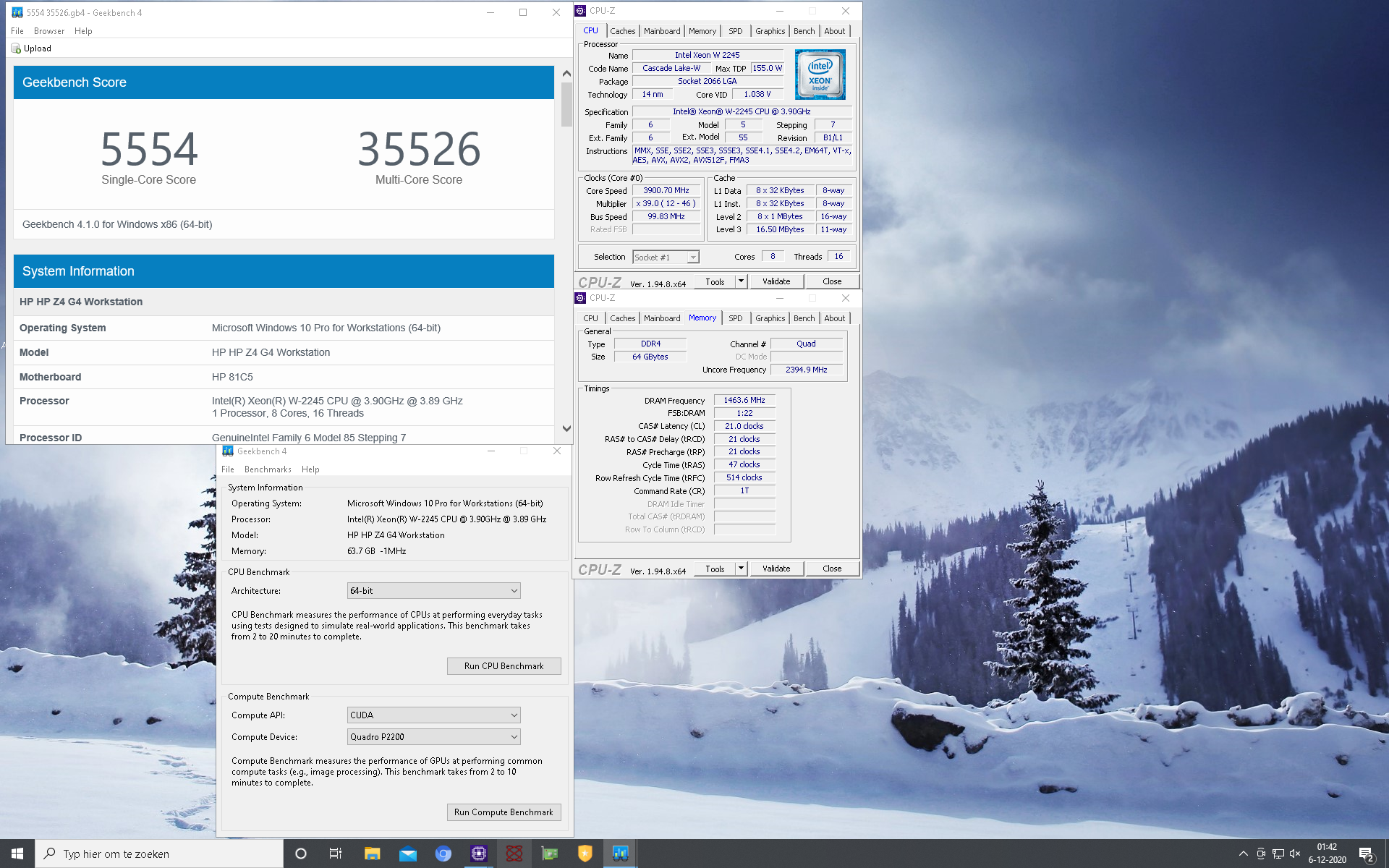Open Tools dropdown arrow in lower CPU-Z
This screenshot has height=868, width=1389.
click(741, 569)
